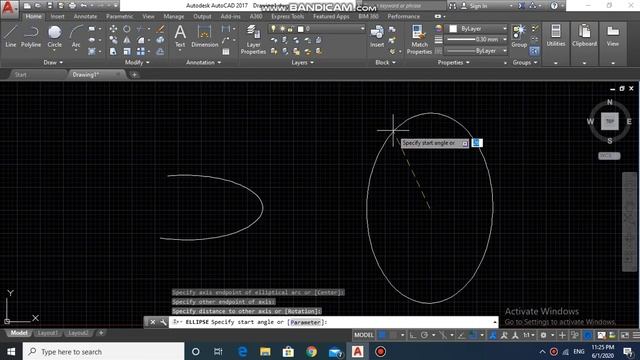
Task: Expand the Modify panel
Action: pos(137,62)
